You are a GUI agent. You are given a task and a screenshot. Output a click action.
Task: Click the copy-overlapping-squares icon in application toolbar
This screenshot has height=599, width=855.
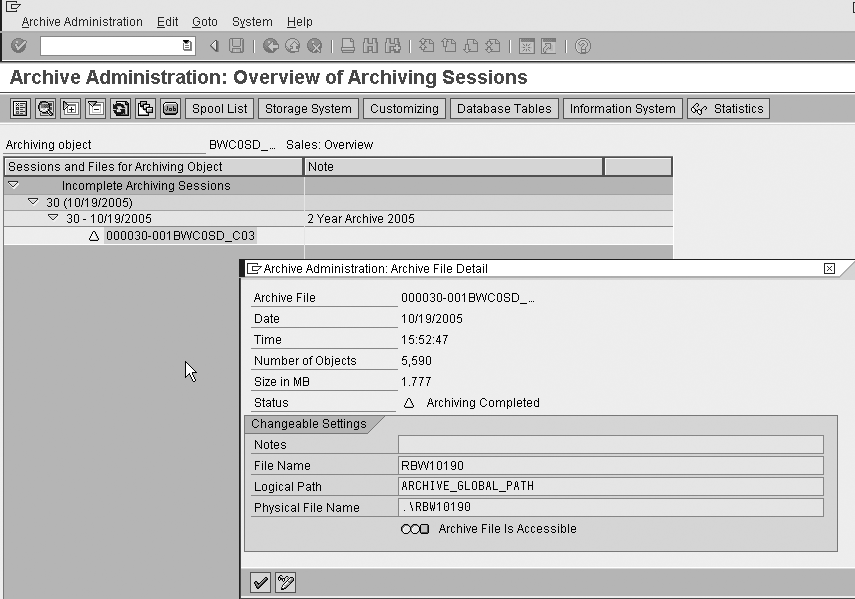click(146, 108)
